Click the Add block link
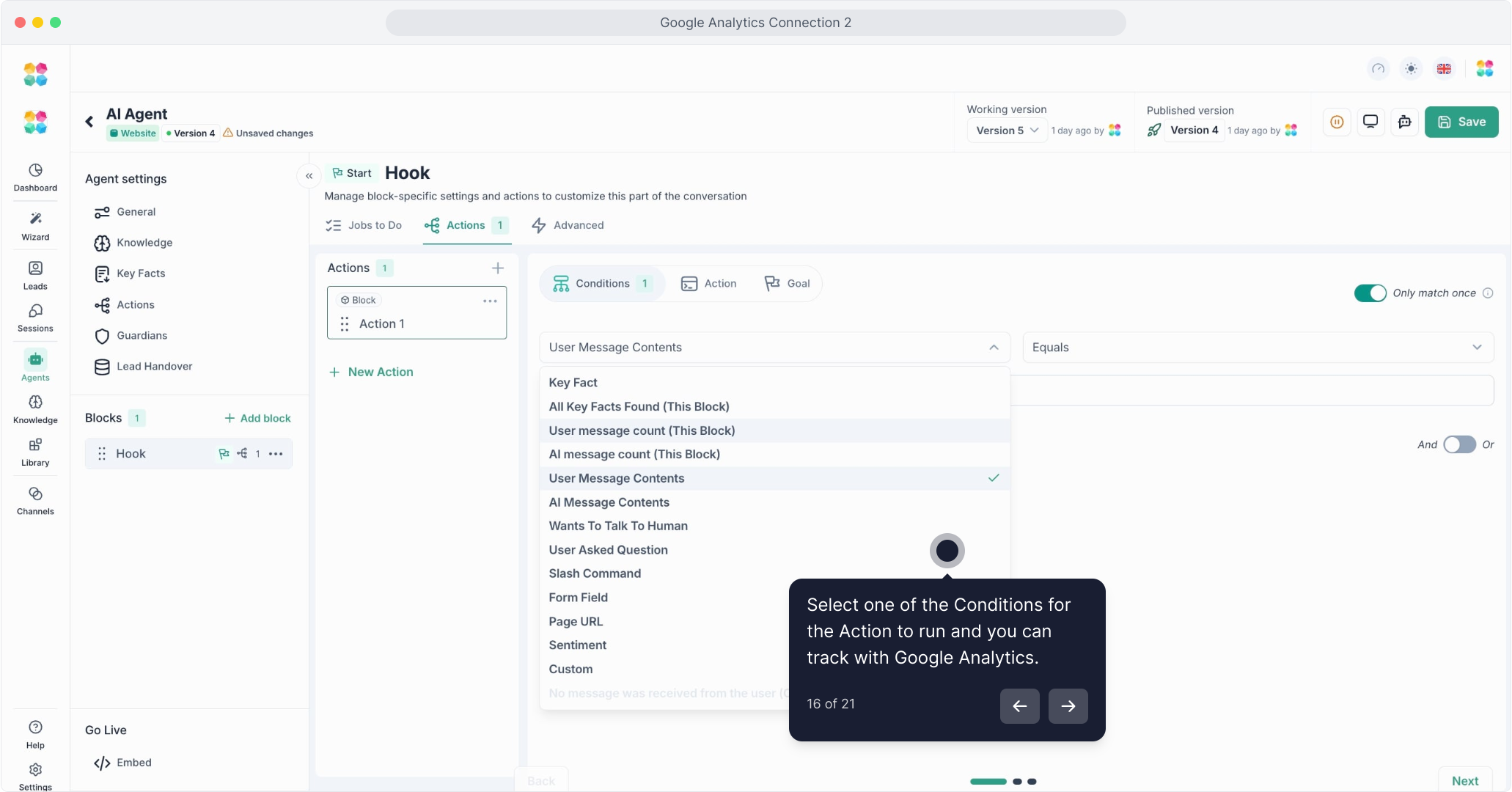1512x792 pixels. (x=257, y=418)
